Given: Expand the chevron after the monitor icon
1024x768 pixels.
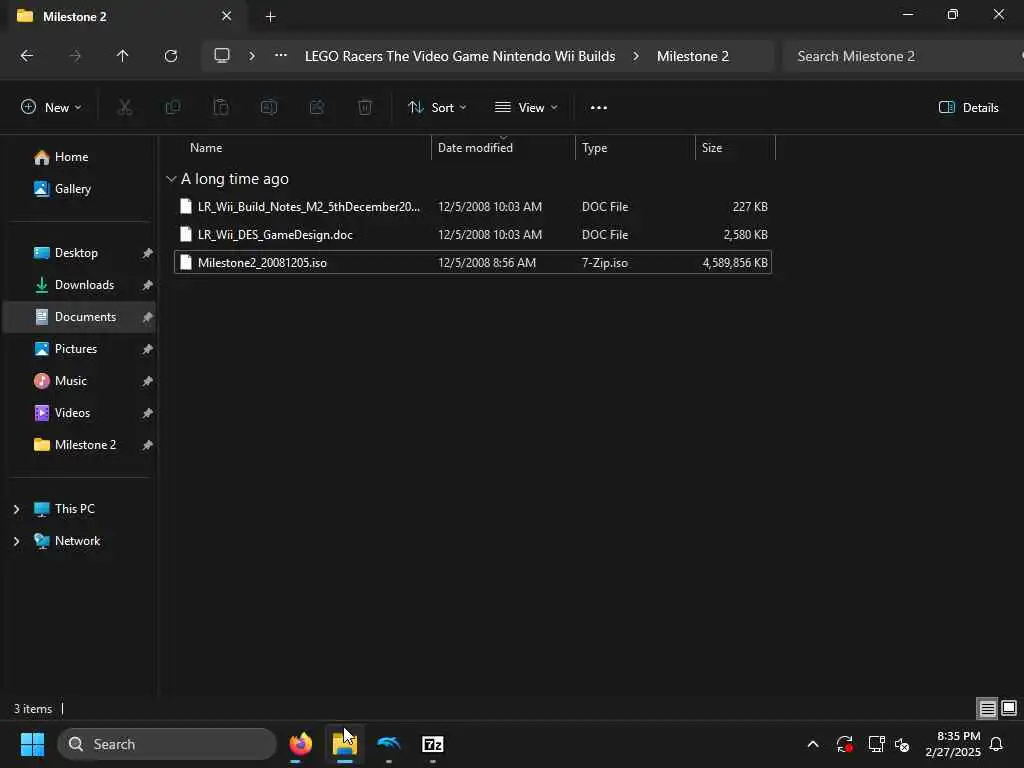Looking at the screenshot, I should coord(251,56).
